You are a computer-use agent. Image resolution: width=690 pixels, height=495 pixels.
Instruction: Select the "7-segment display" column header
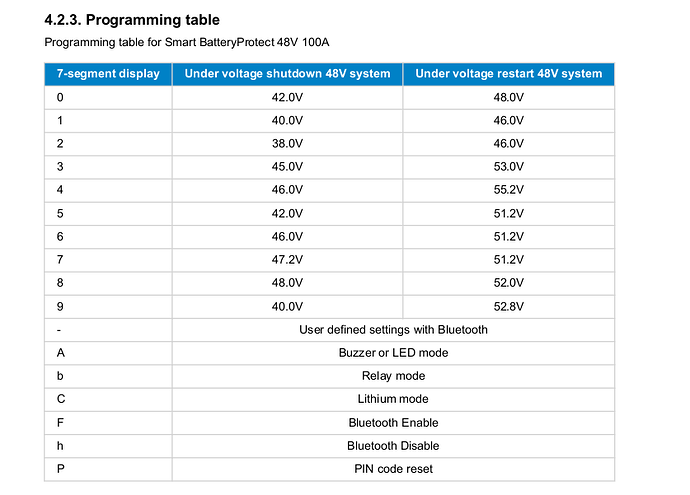[x=109, y=74]
